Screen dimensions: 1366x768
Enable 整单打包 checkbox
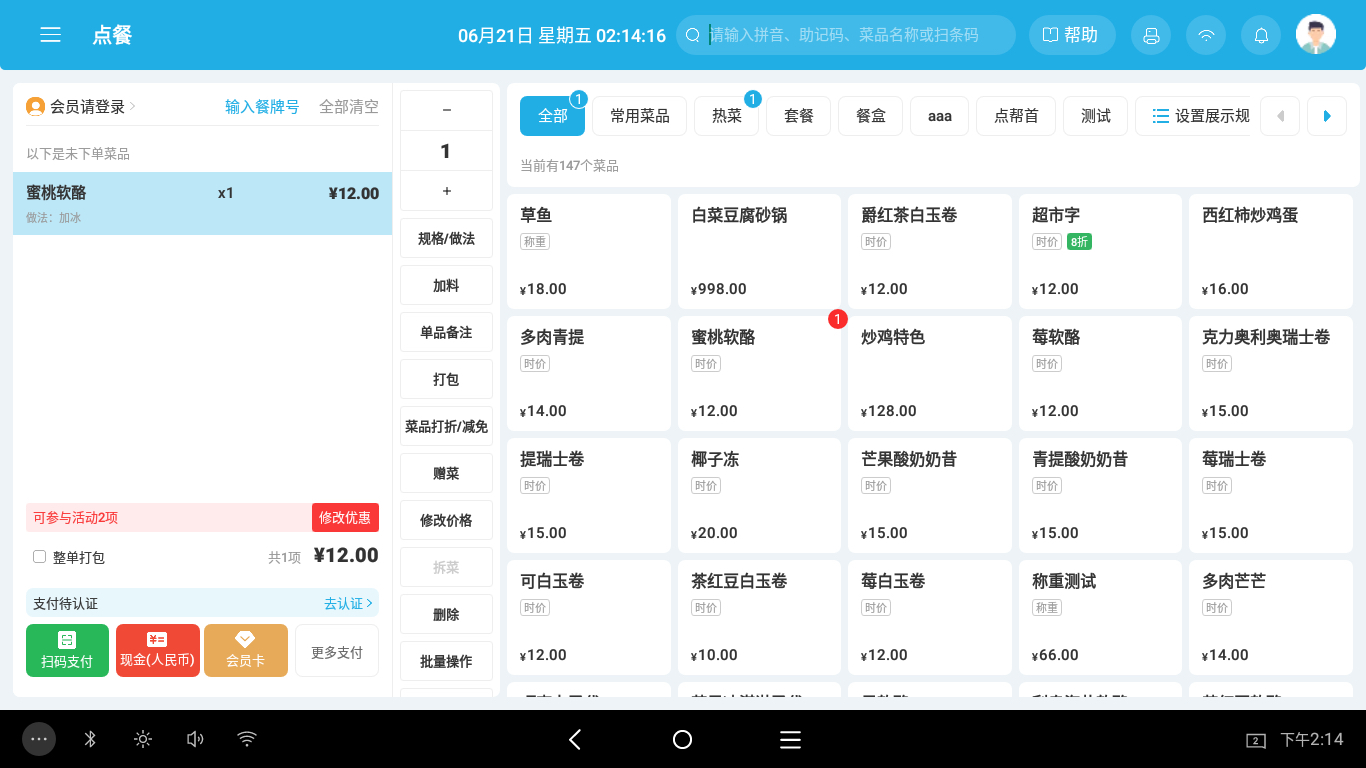click(40, 557)
